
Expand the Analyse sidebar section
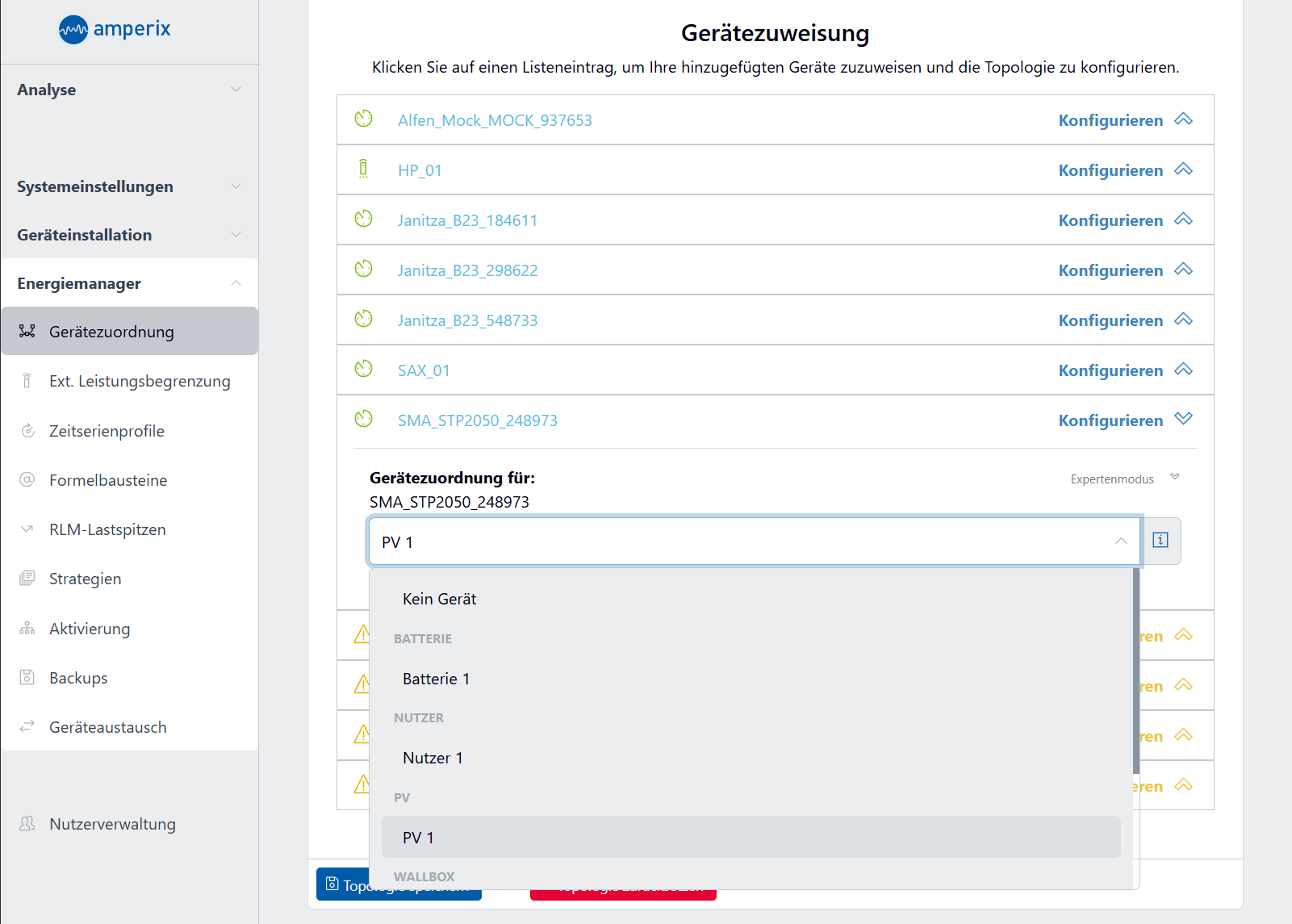[236, 90]
